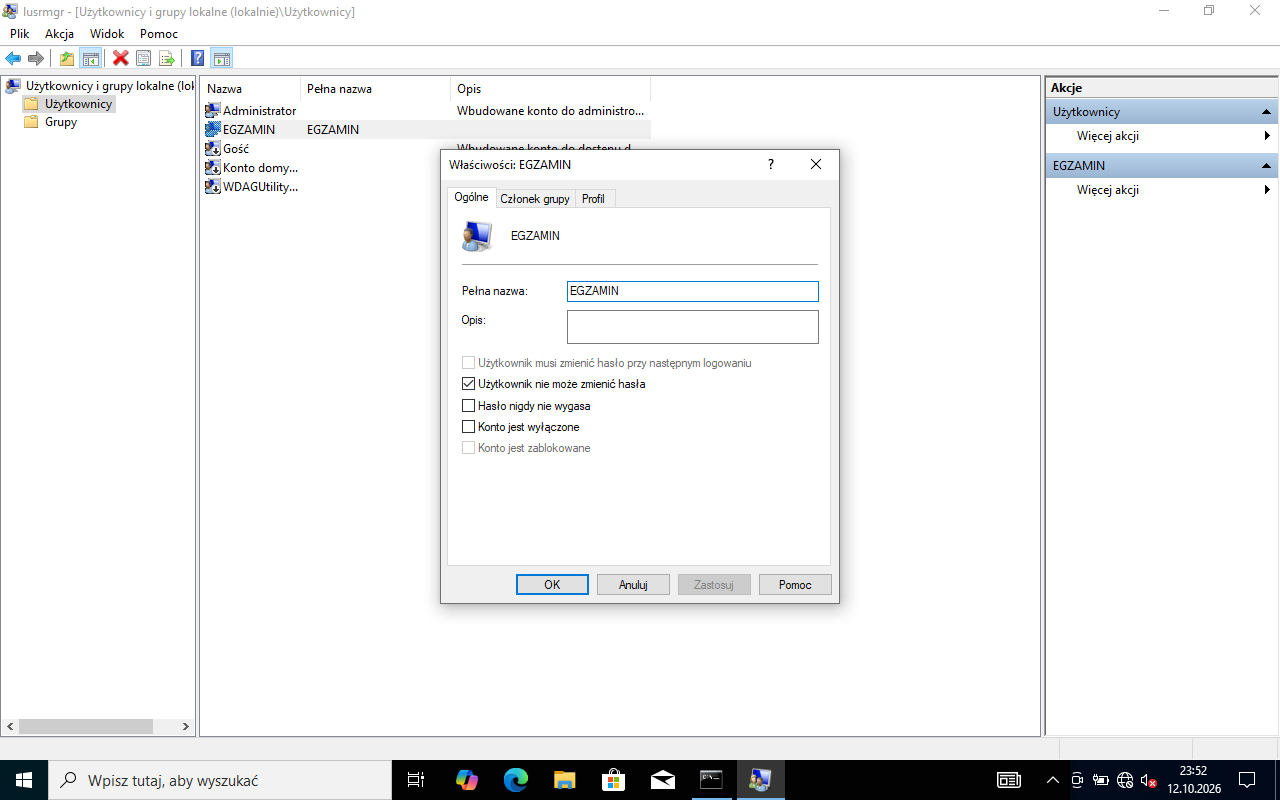1280x800 pixels.
Task: Sort the list by the Nazwa column header
Action: click(250, 89)
